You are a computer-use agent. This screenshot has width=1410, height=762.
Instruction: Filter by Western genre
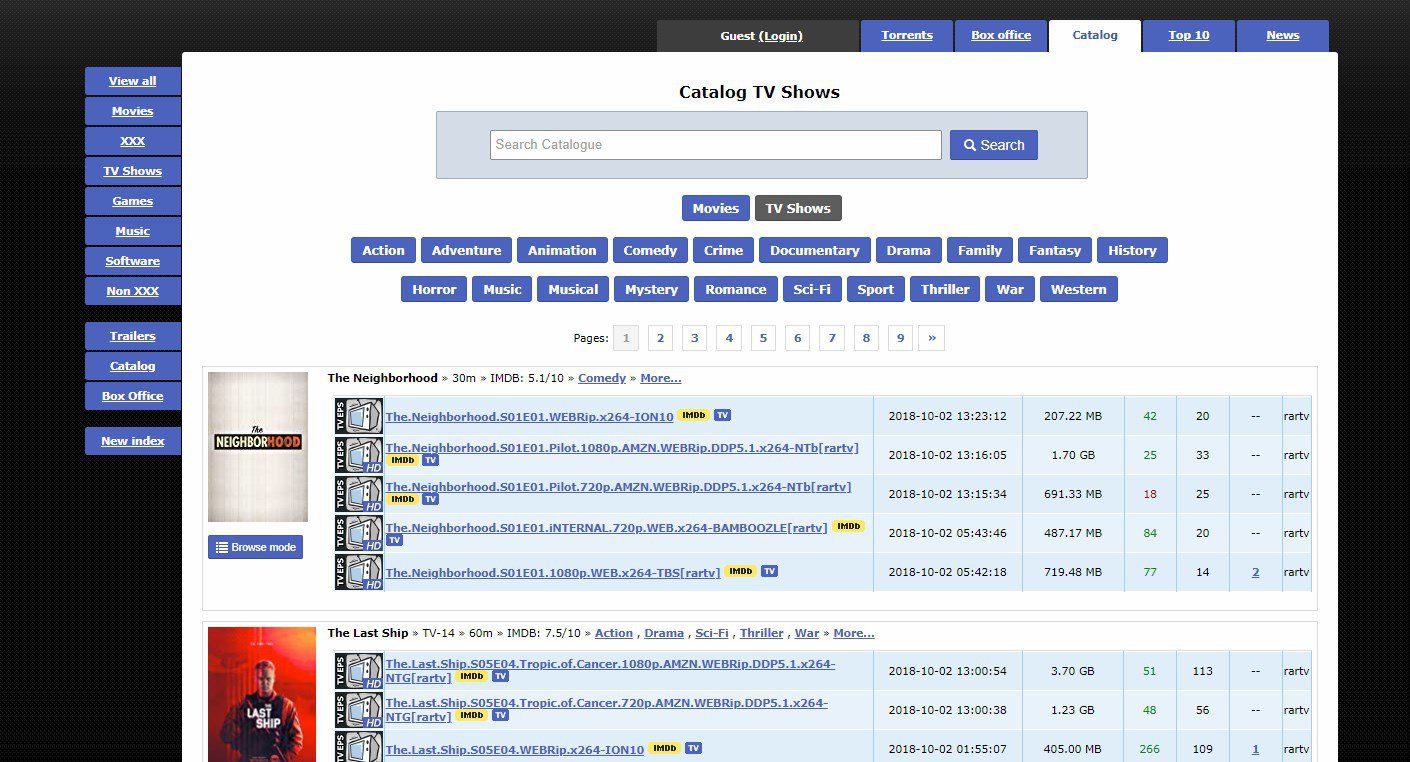(1079, 289)
